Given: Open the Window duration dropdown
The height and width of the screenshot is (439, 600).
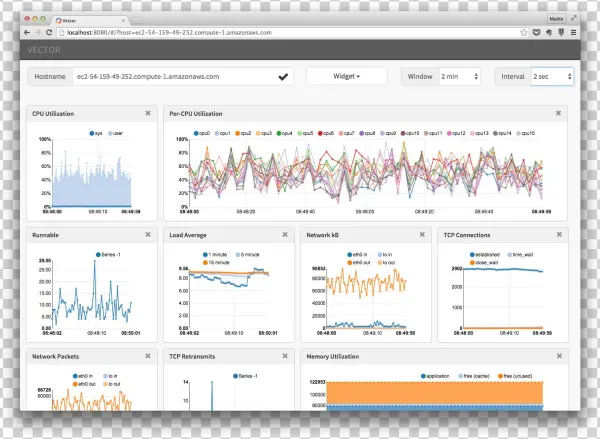Looking at the screenshot, I should (460, 77).
